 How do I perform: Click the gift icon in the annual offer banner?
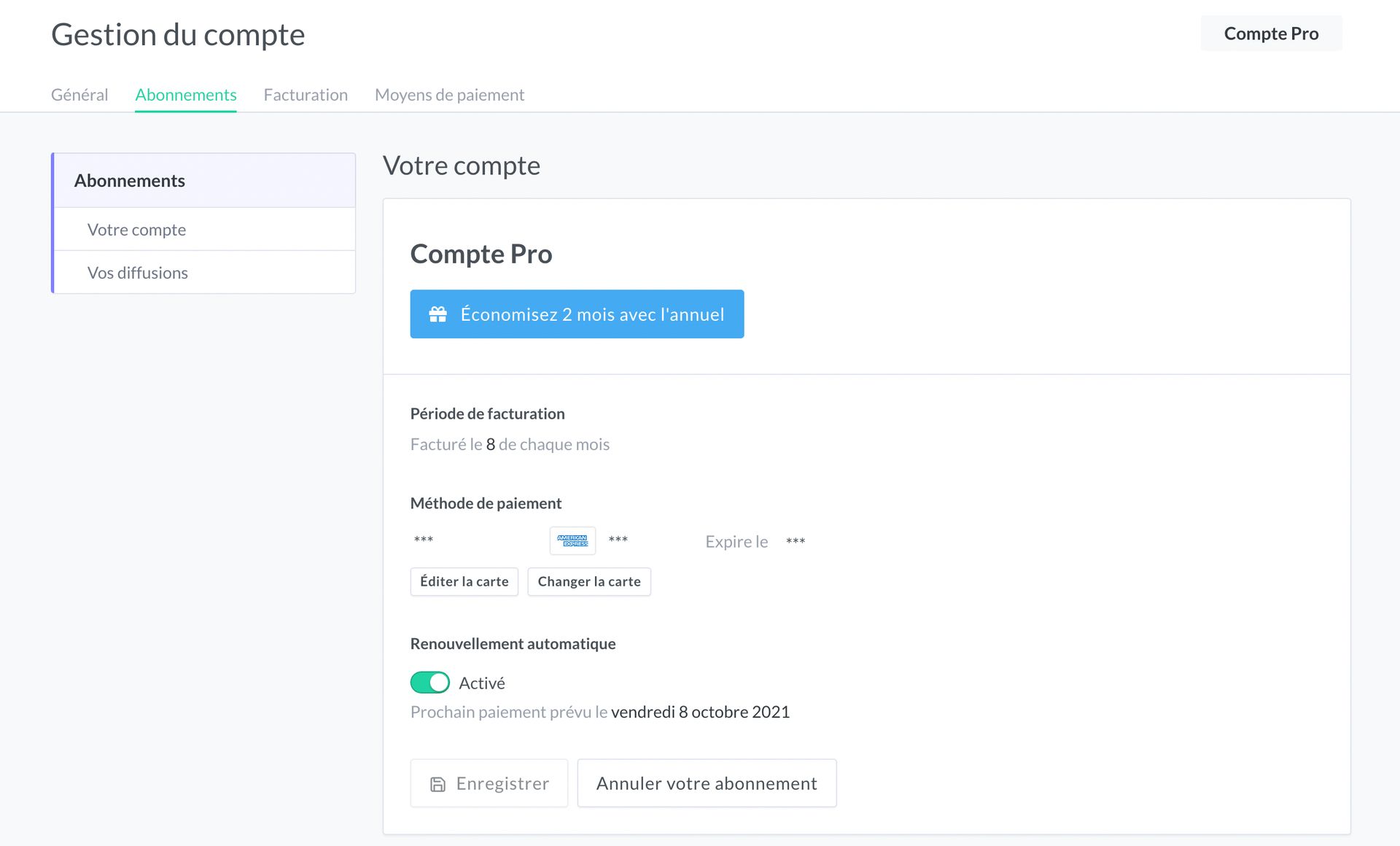tap(437, 314)
